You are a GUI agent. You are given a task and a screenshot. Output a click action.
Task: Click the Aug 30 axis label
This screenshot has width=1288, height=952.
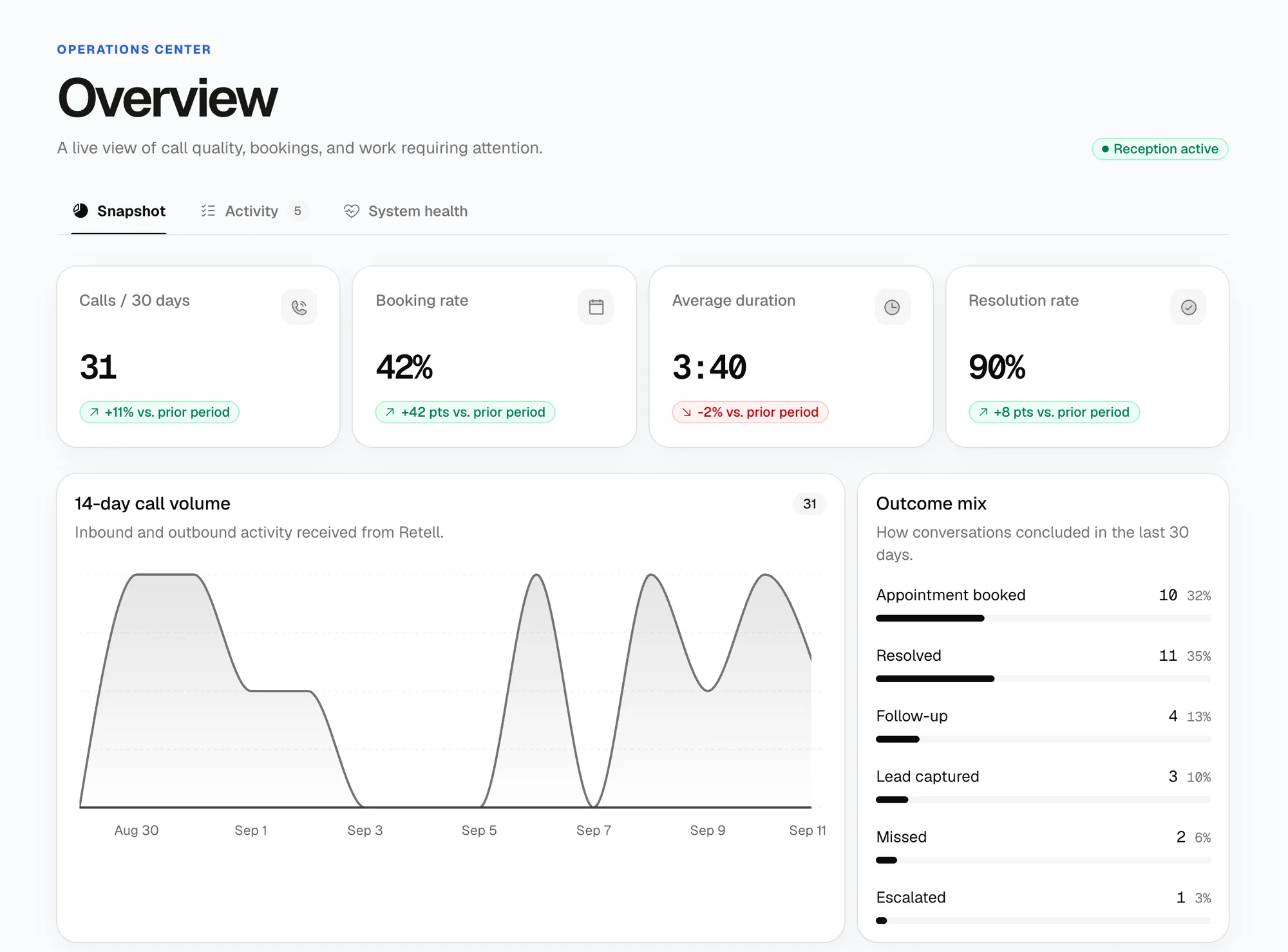coord(137,830)
